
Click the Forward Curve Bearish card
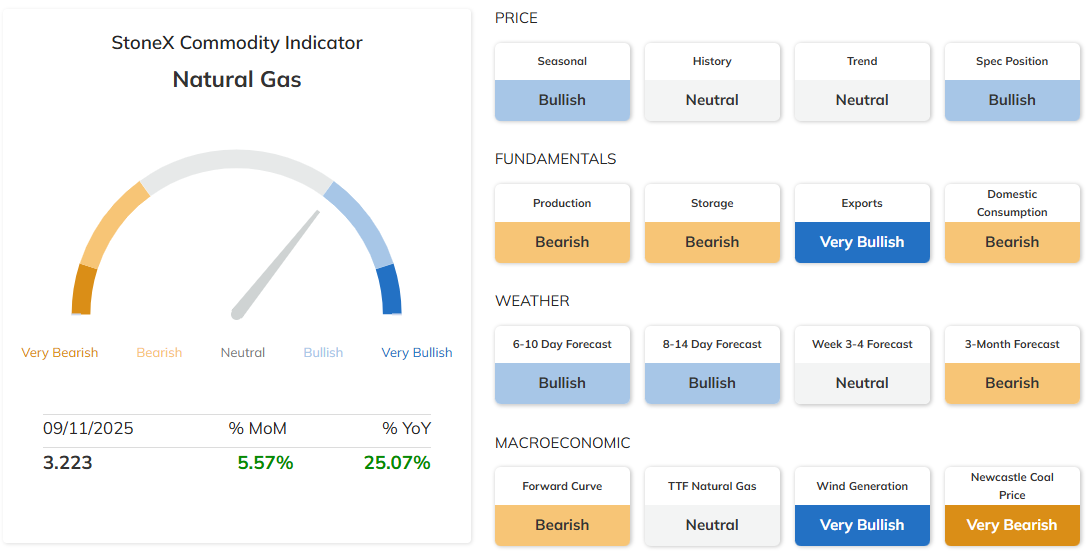tap(562, 506)
